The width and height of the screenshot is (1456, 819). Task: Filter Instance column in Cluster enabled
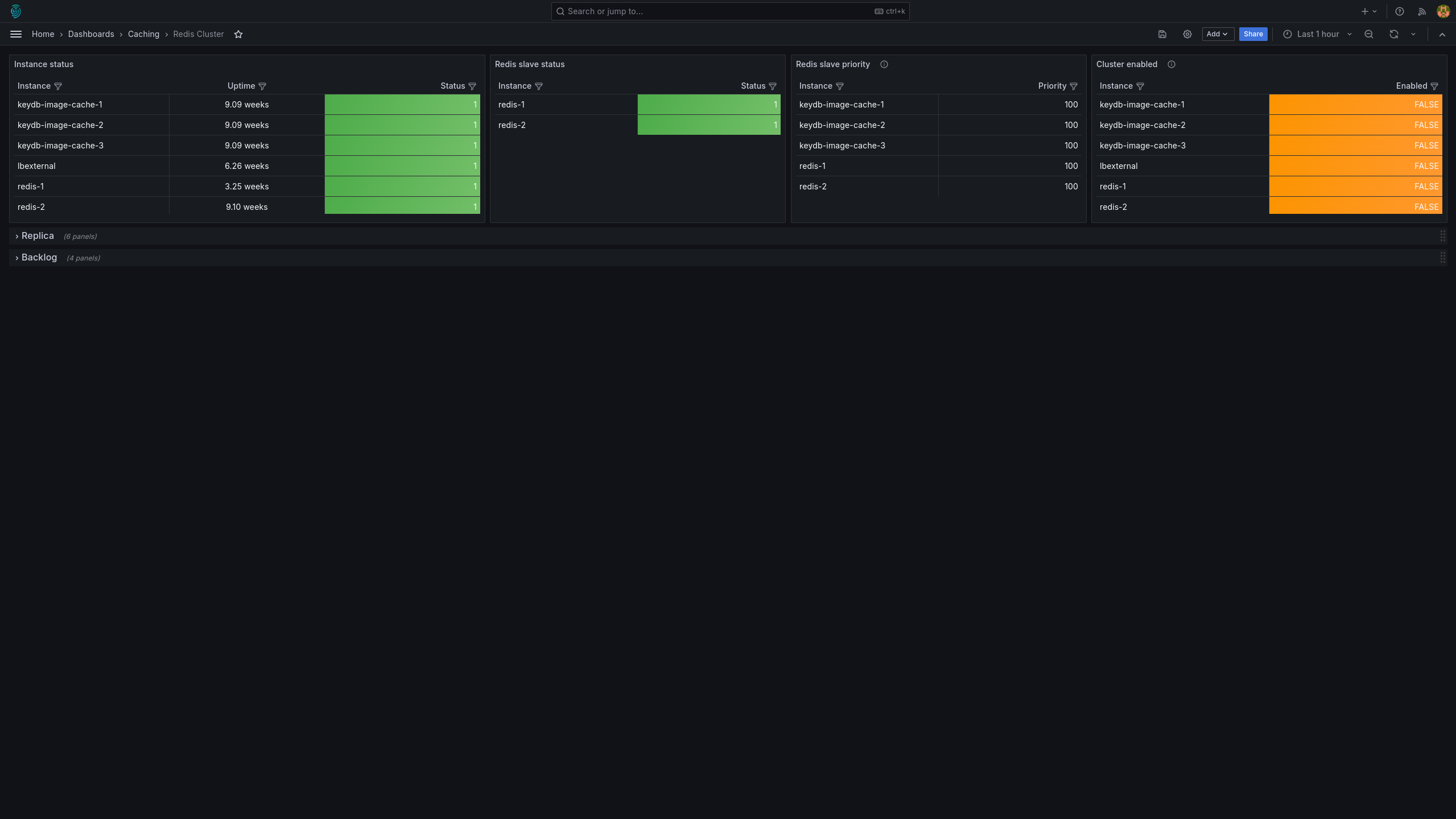click(1140, 86)
